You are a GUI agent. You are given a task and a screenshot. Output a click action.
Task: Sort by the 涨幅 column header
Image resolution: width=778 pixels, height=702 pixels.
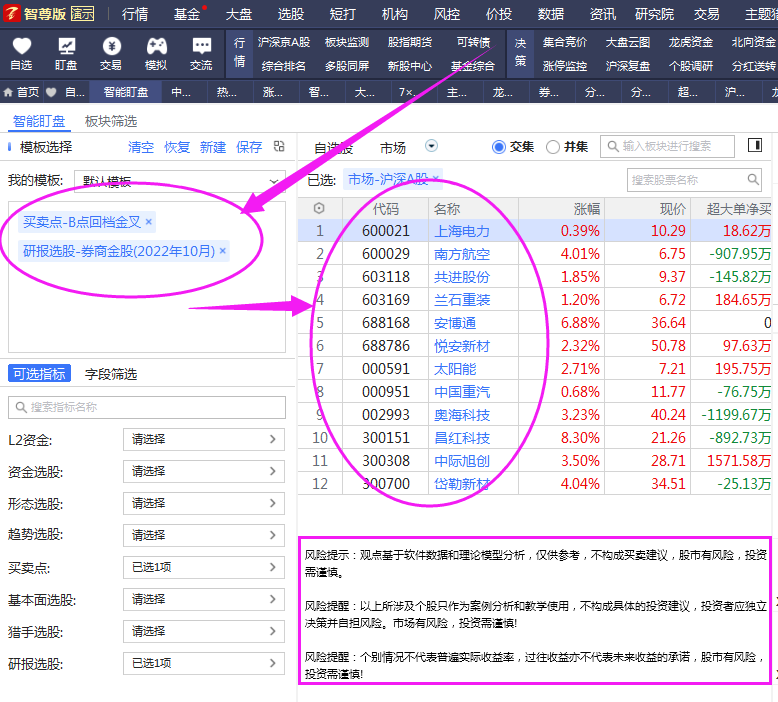point(587,209)
